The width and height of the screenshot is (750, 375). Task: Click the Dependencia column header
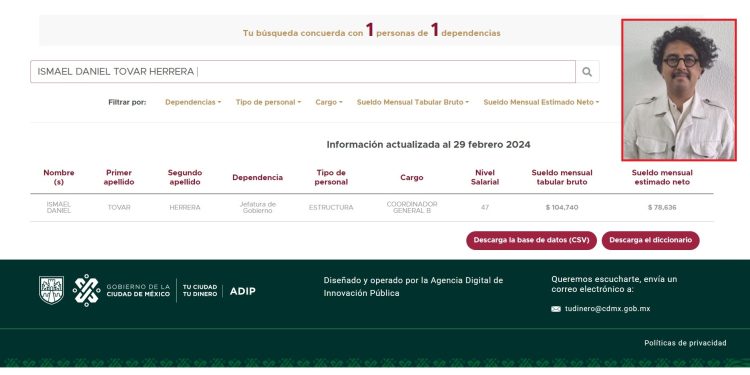(257, 177)
